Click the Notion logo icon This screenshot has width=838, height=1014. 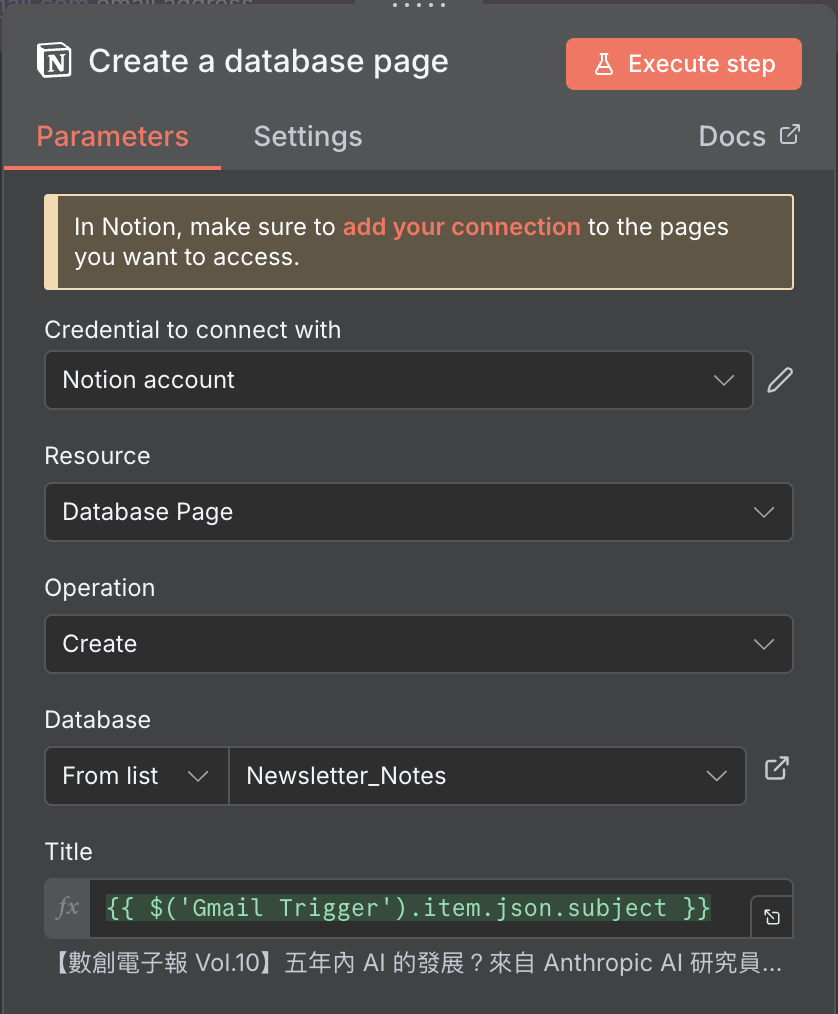pyautogui.click(x=55, y=62)
